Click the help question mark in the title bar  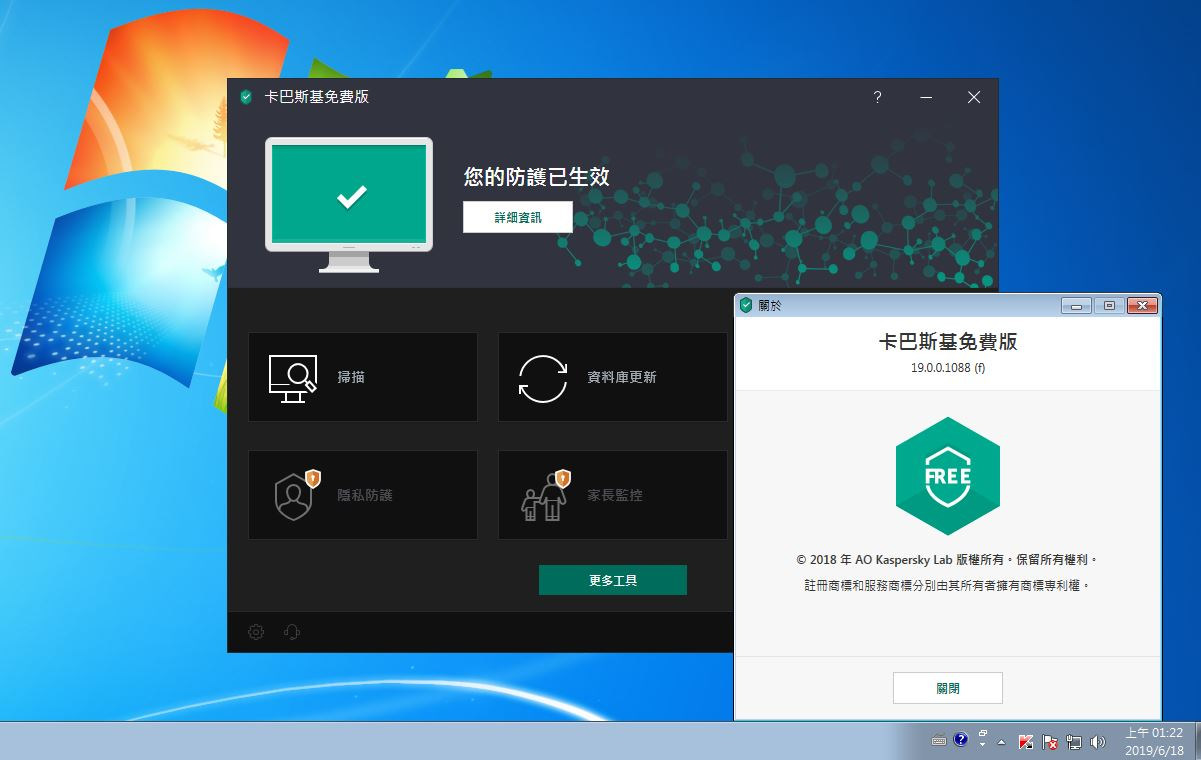[877, 97]
